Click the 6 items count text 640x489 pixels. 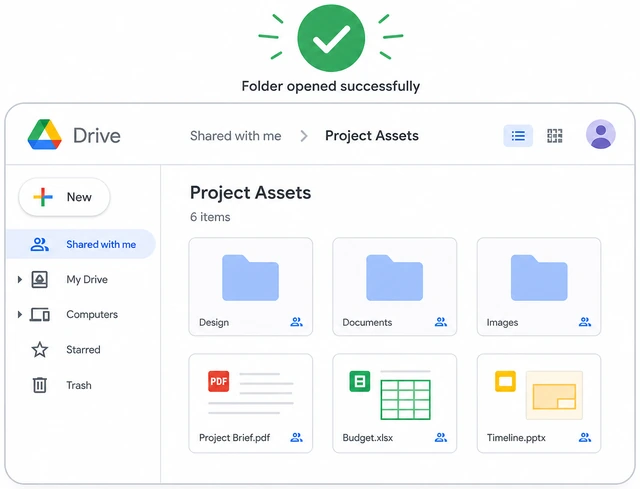210,217
